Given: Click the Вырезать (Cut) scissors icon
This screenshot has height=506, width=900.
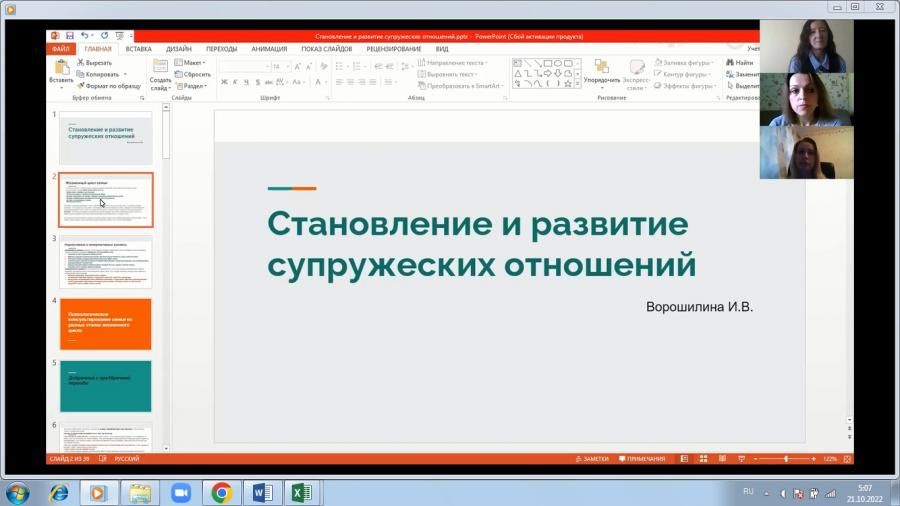Looking at the screenshot, I should 81,63.
